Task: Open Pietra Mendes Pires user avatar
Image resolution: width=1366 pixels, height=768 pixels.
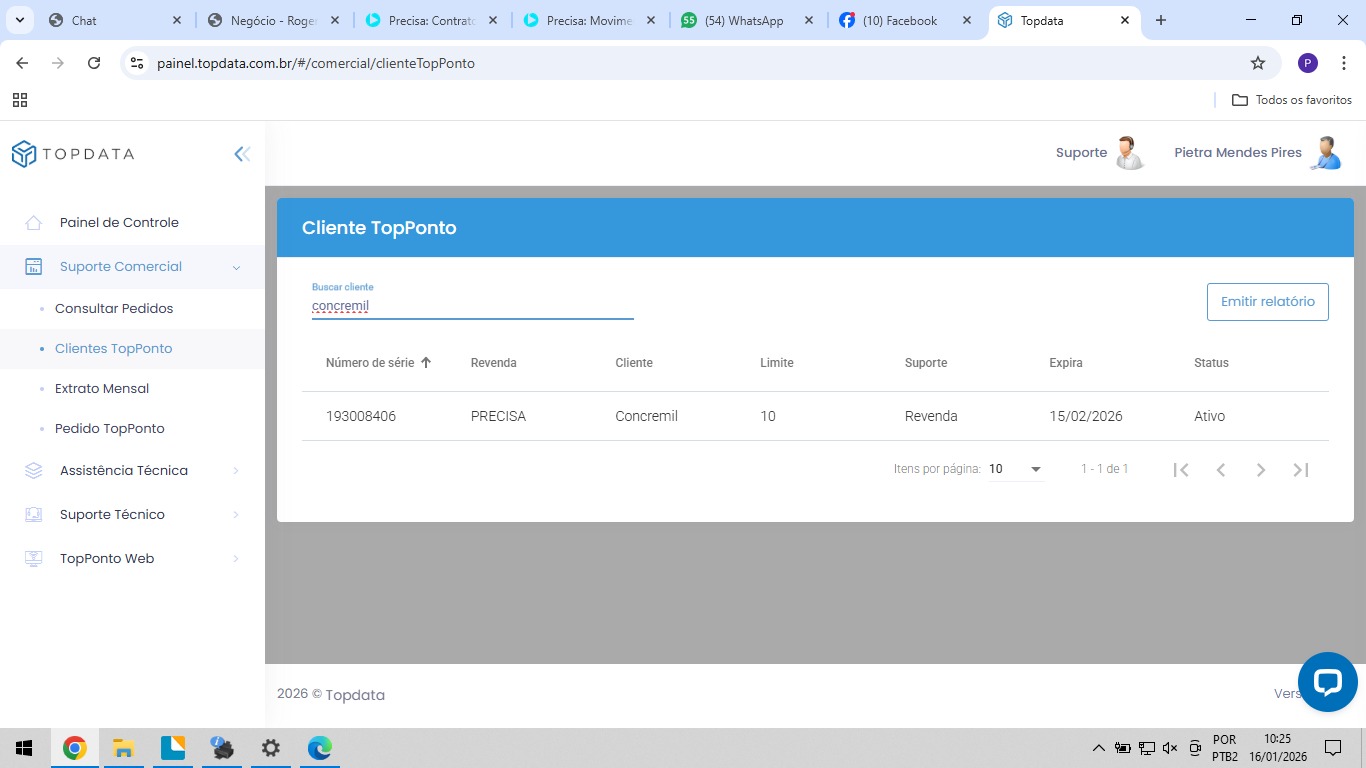Action: 1325,153
